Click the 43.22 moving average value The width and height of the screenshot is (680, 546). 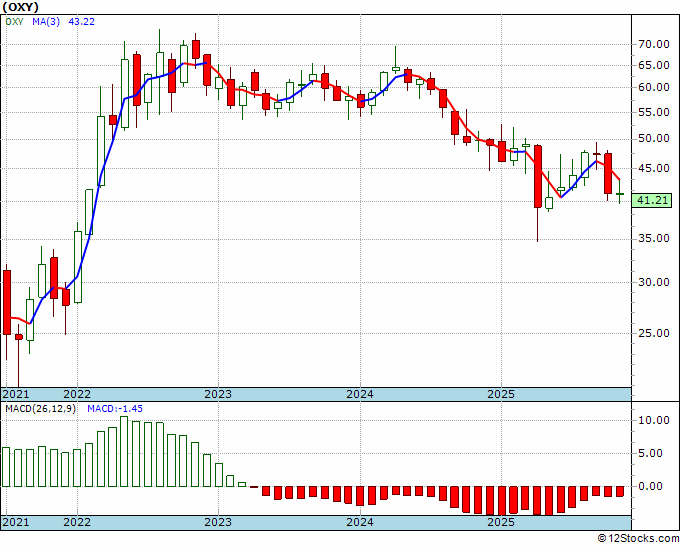tap(82, 21)
